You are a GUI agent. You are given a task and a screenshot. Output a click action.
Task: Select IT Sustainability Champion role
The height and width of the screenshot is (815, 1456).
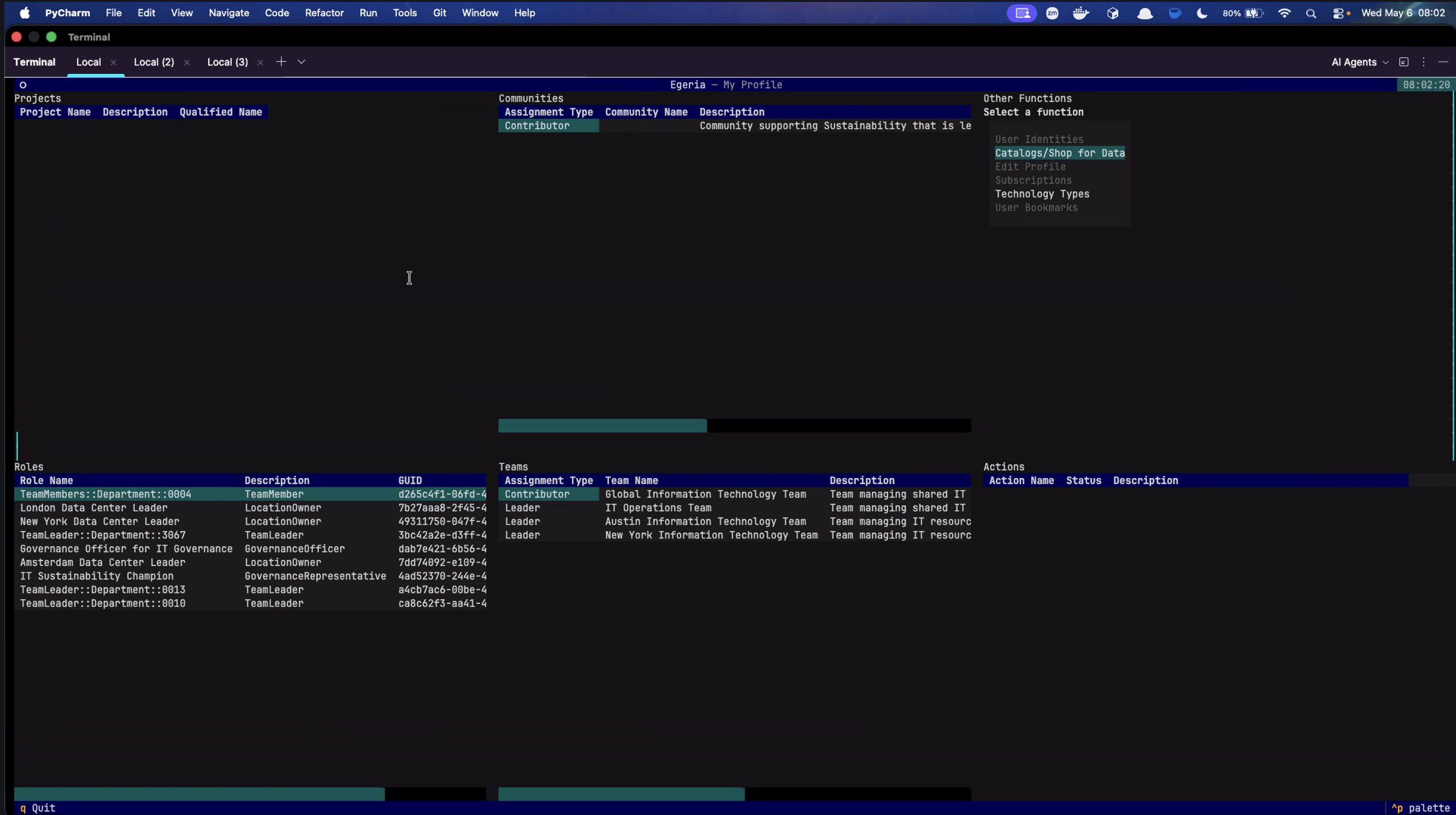point(250,576)
